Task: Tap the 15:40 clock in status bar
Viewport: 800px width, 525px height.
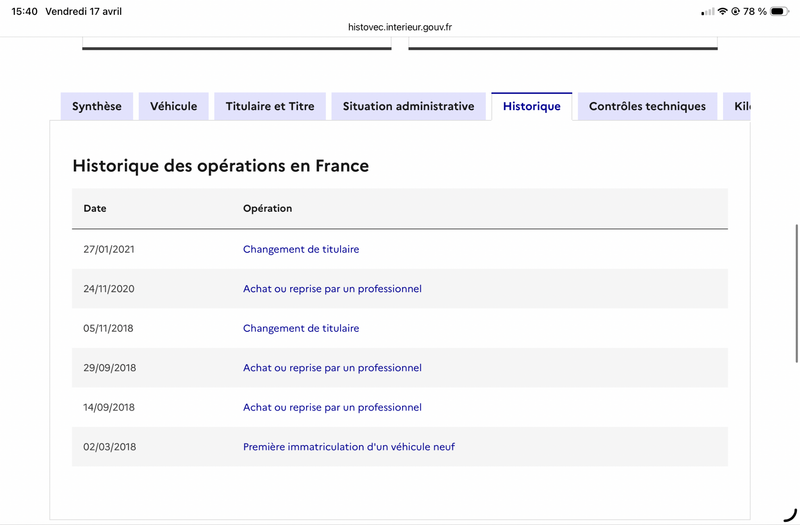Action: 24,11
